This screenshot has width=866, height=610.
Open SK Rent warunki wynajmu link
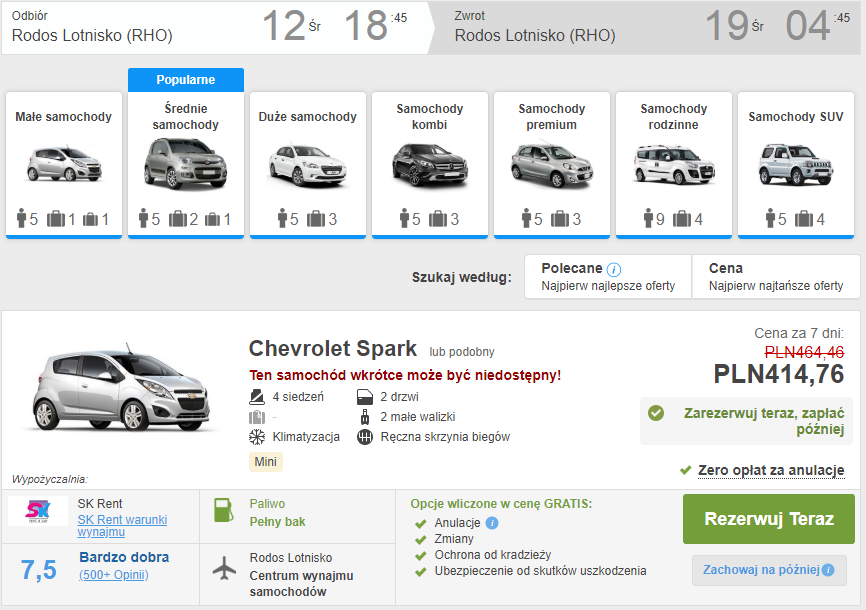122,526
